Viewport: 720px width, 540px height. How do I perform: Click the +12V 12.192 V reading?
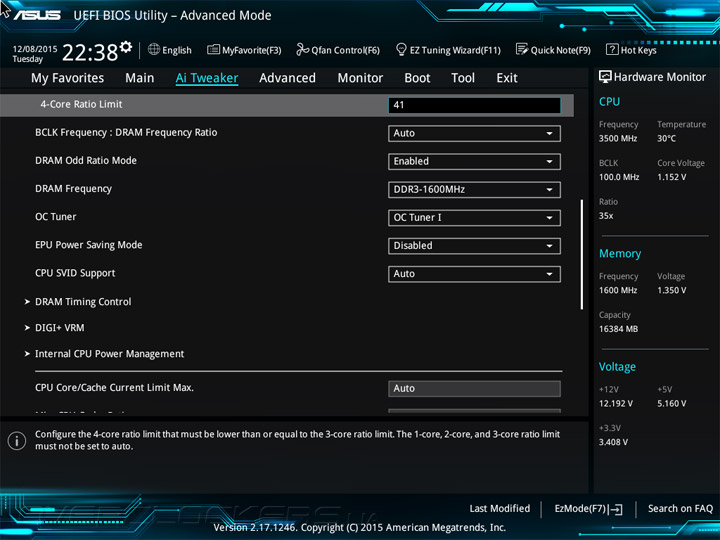pos(615,404)
